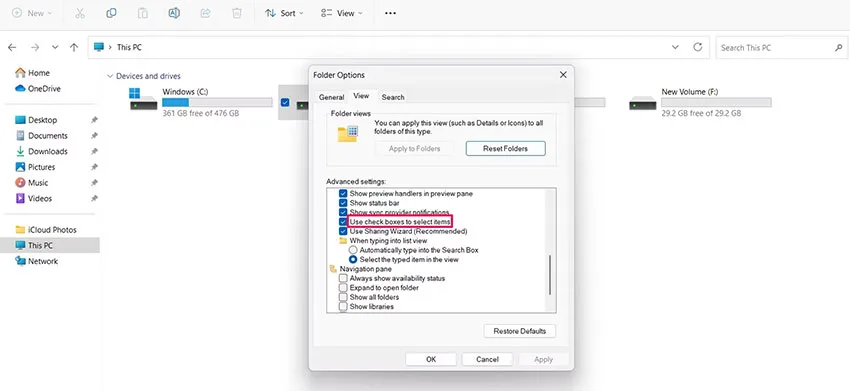The image size is (850, 391).
Task: Toggle Show preview handlers in preview pane
Action: point(343,194)
